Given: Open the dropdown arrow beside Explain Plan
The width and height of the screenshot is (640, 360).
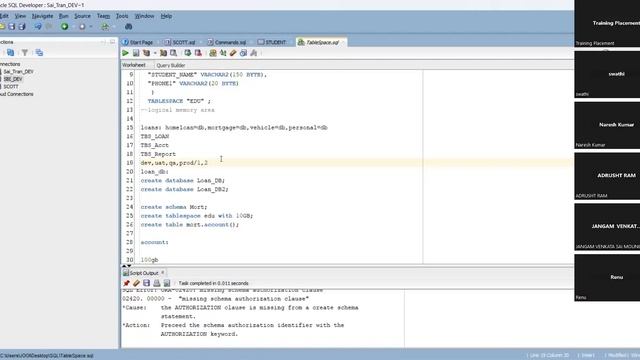Looking at the screenshot, I should pos(155,53).
